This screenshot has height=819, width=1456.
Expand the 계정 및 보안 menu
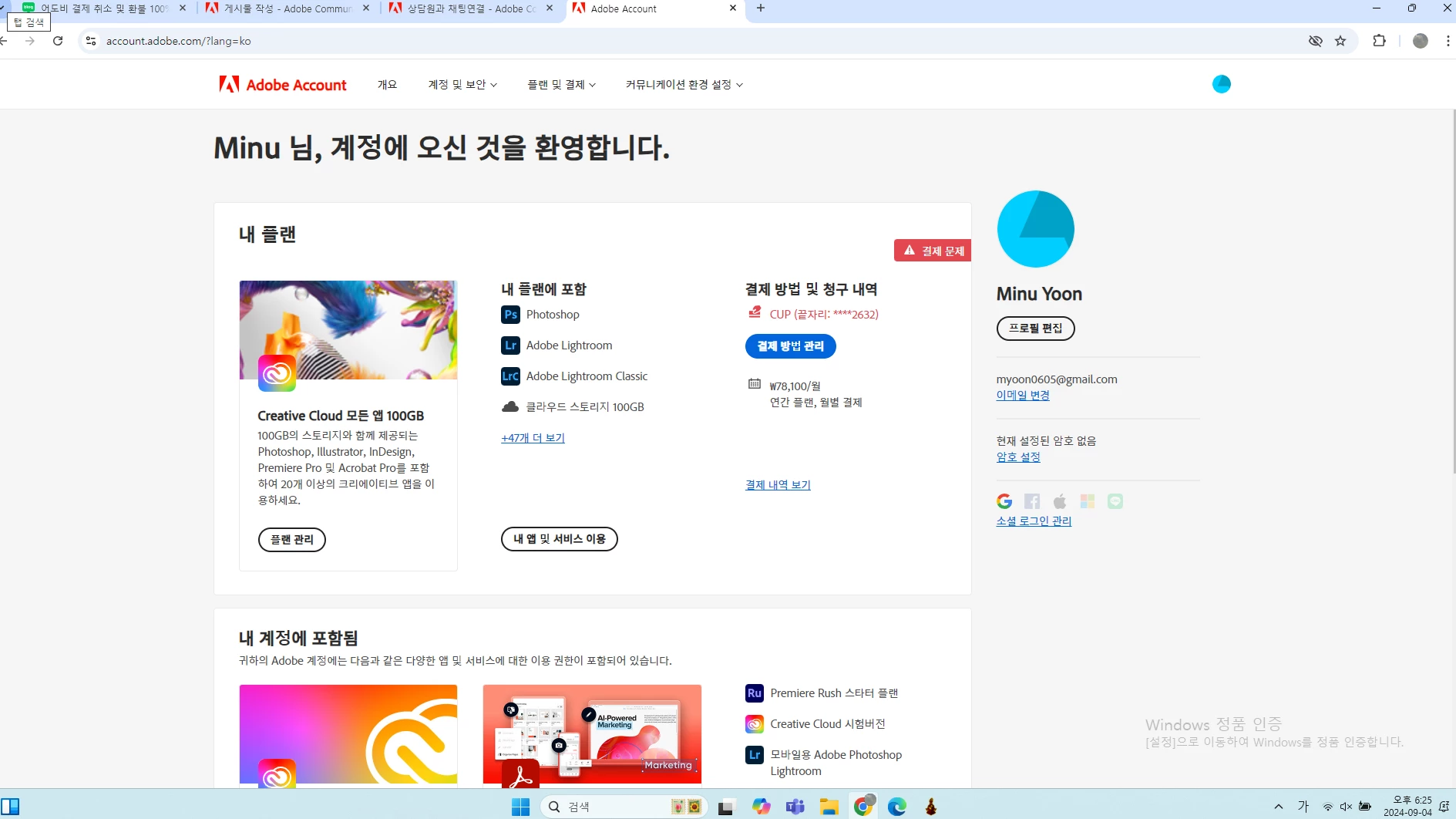click(462, 85)
